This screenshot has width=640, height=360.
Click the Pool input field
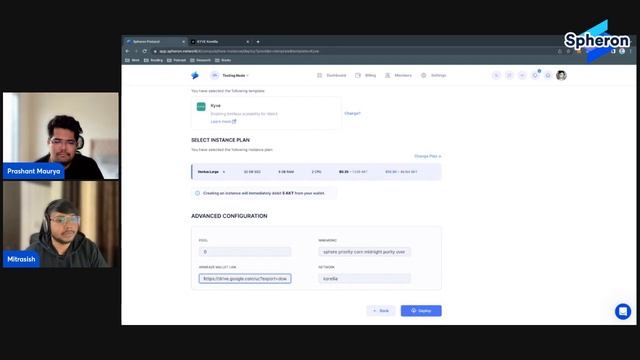[245, 252]
